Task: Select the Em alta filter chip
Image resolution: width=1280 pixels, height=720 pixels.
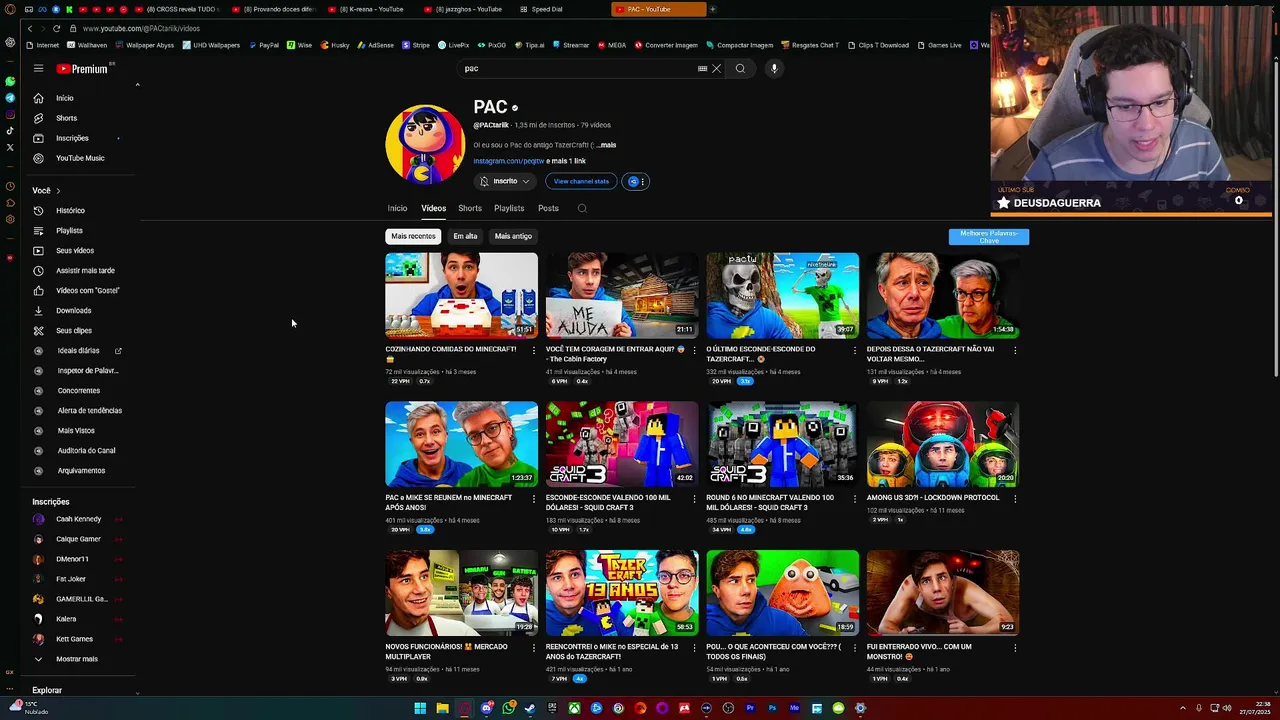Action: pyautogui.click(x=465, y=236)
